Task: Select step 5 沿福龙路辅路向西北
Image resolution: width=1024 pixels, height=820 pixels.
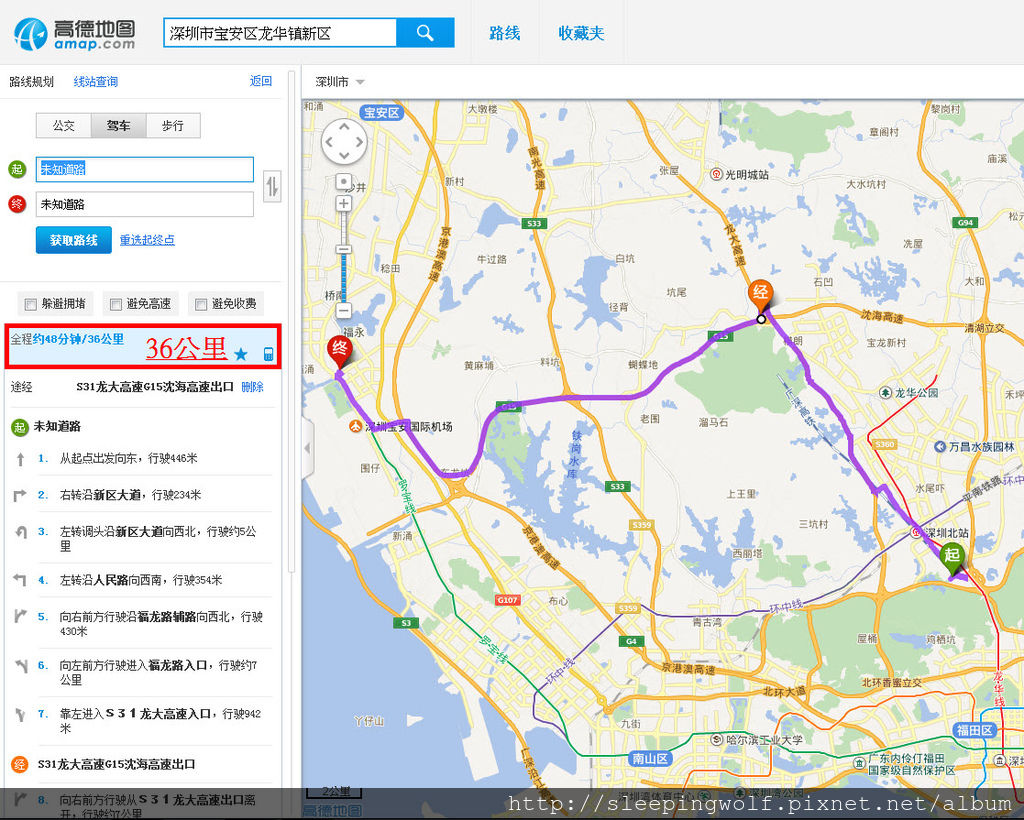Action: point(142,623)
